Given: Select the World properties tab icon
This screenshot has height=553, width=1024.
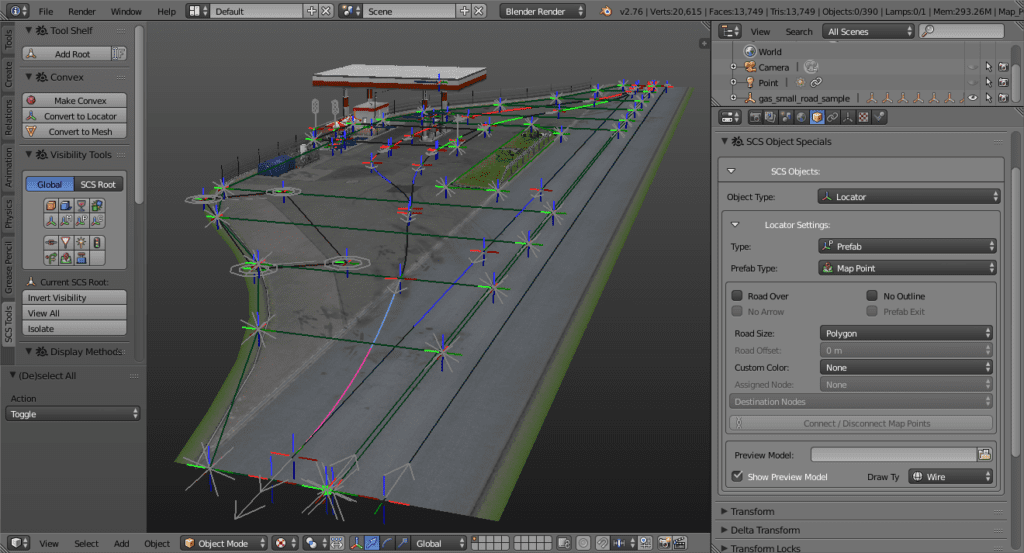Looking at the screenshot, I should [x=801, y=117].
